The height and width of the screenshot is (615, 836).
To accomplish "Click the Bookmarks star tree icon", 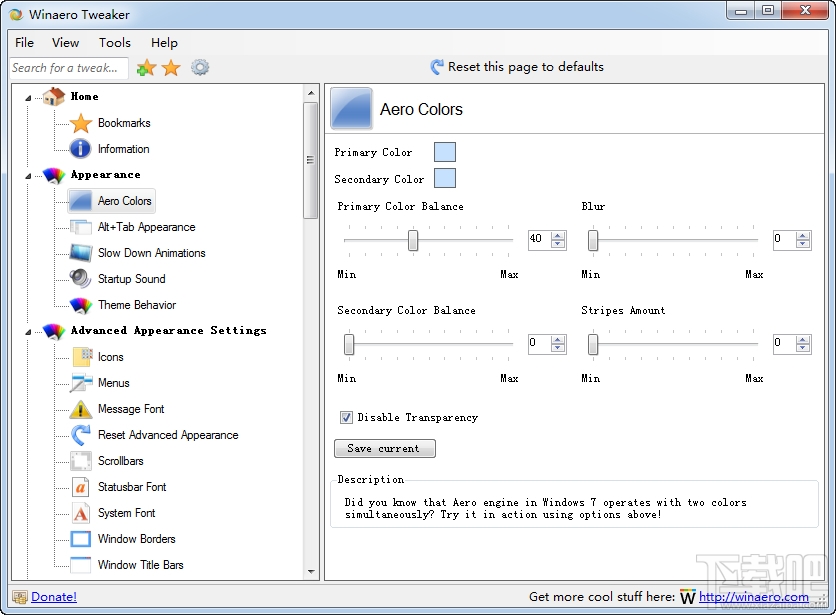I will click(x=81, y=123).
